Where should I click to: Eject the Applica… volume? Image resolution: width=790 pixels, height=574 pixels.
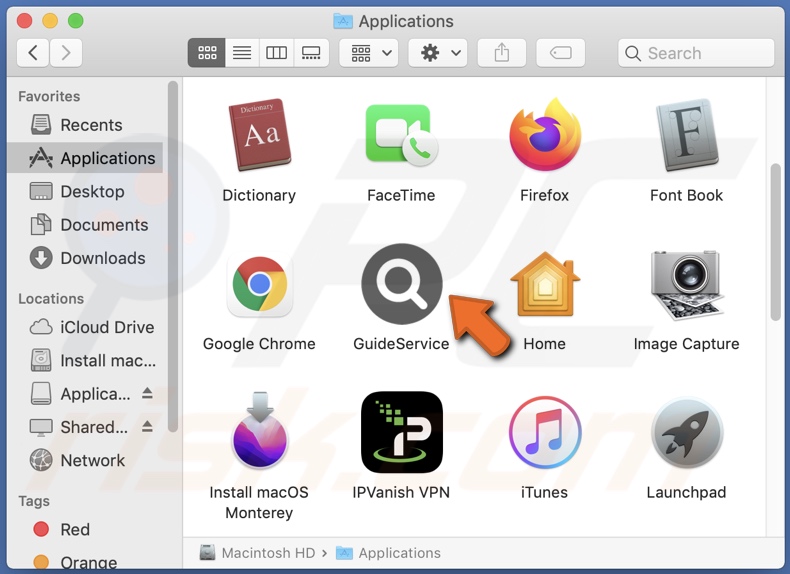pos(147,393)
